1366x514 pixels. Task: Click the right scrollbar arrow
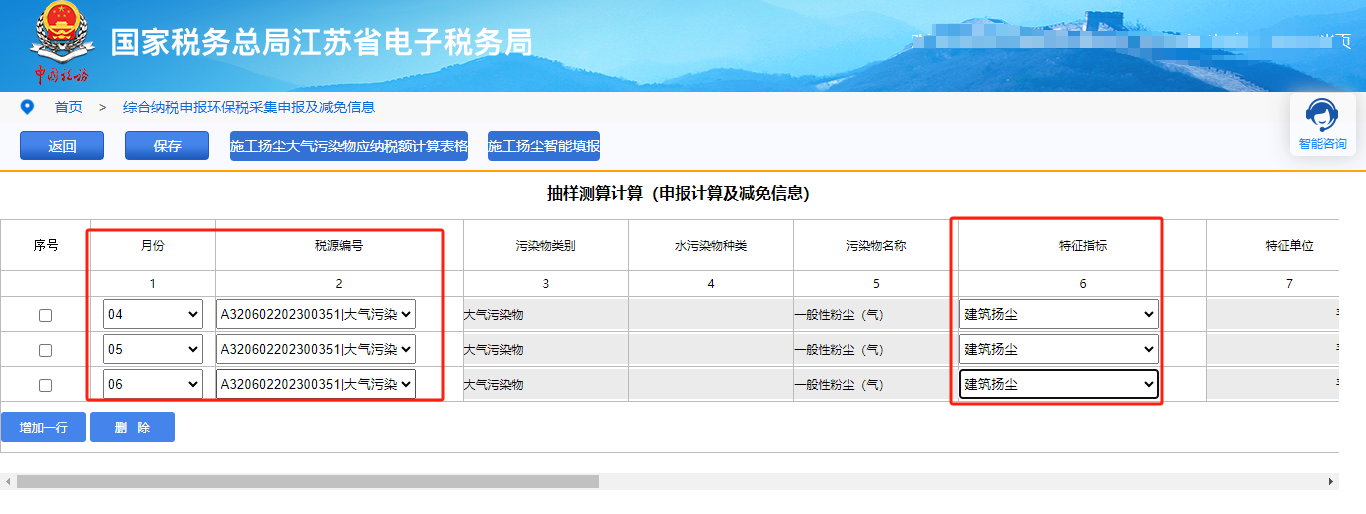pos(1331,481)
